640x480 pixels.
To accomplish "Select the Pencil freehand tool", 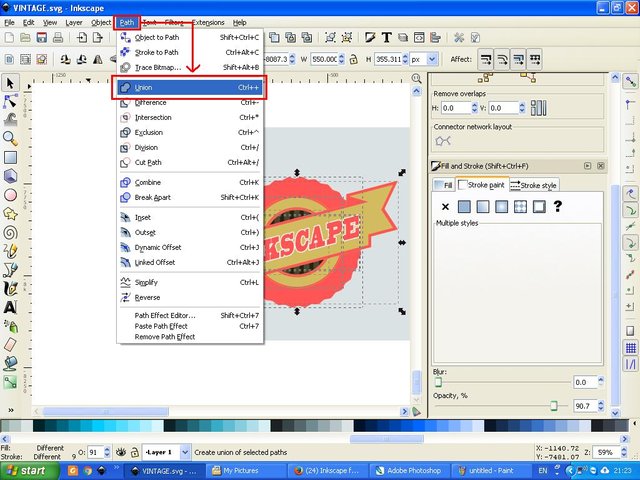I will click(10, 251).
